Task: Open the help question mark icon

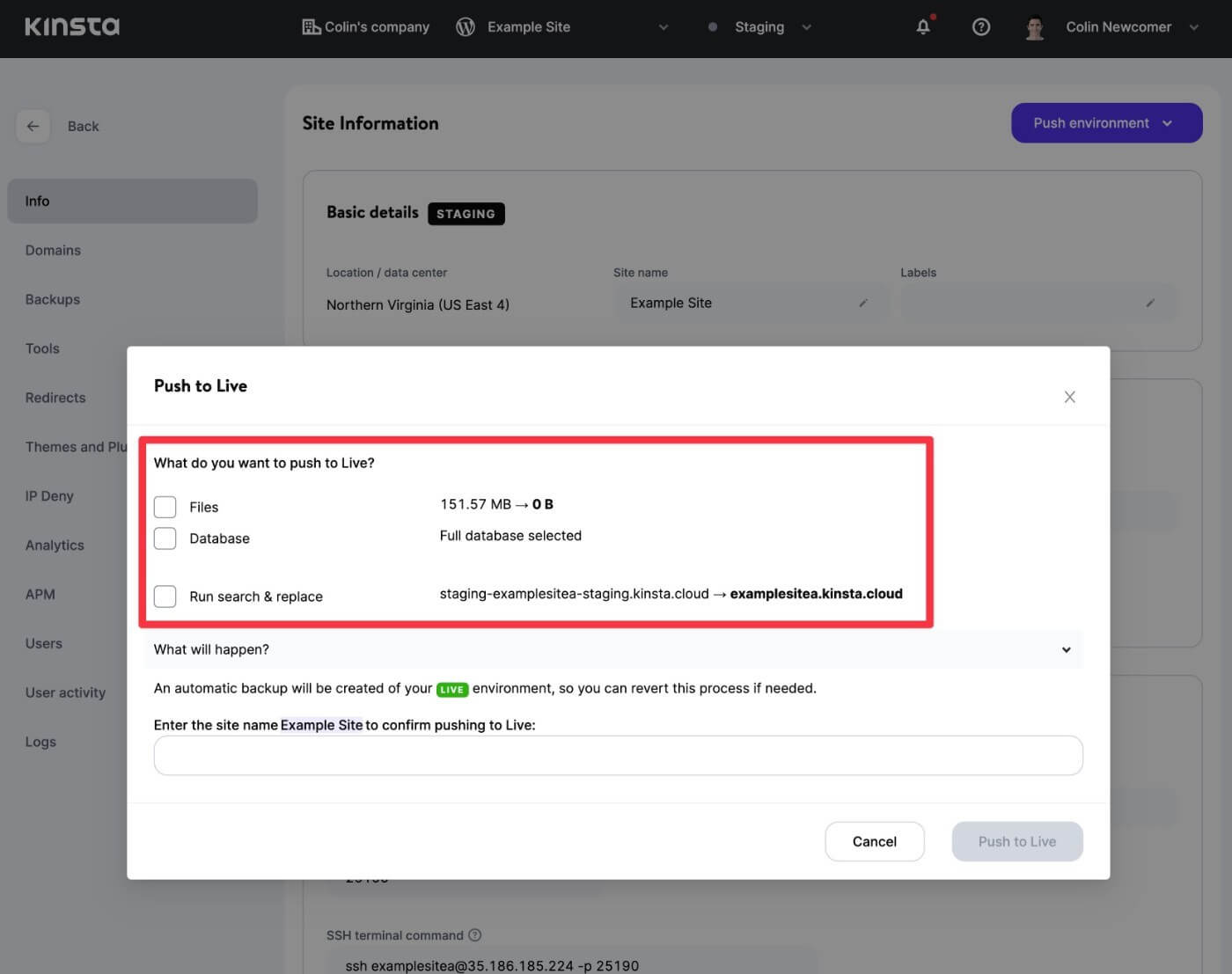Action: 981,26
